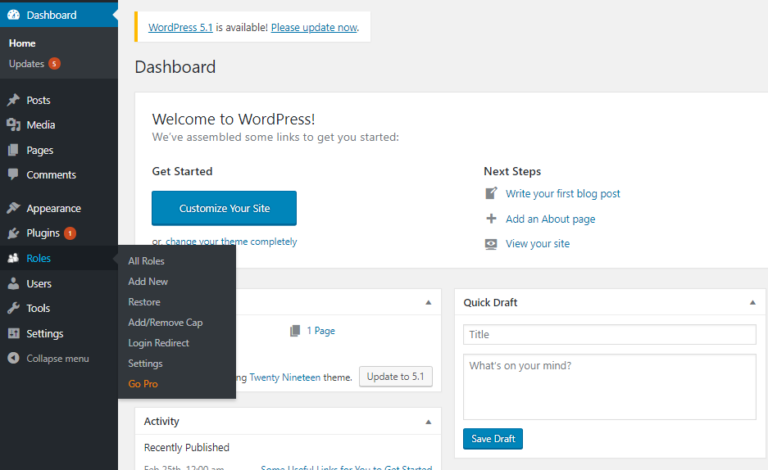This screenshot has width=768, height=470.
Task: Open the Comments menu item
Action: tap(51, 175)
